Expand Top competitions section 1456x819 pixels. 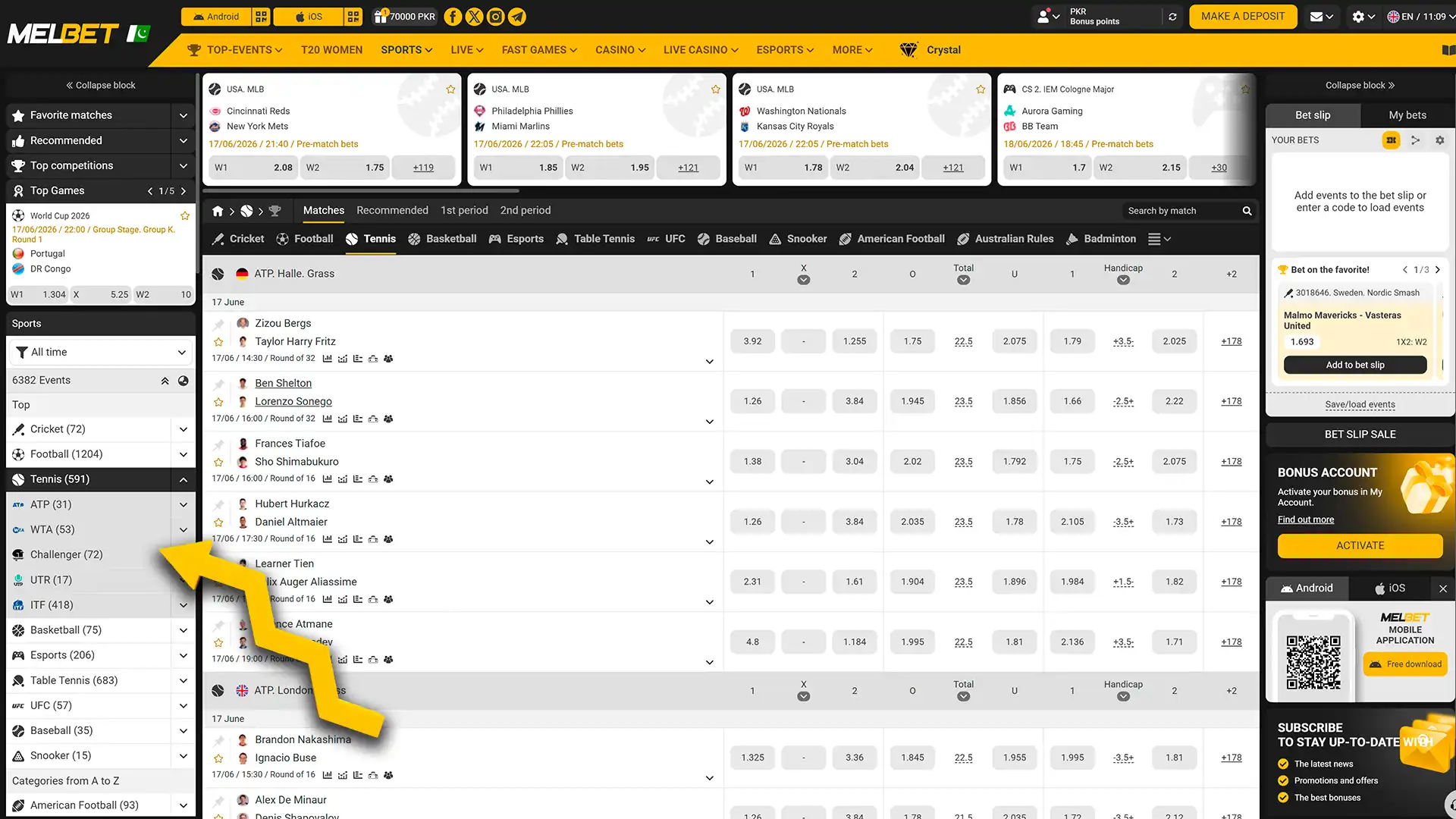pos(183,165)
